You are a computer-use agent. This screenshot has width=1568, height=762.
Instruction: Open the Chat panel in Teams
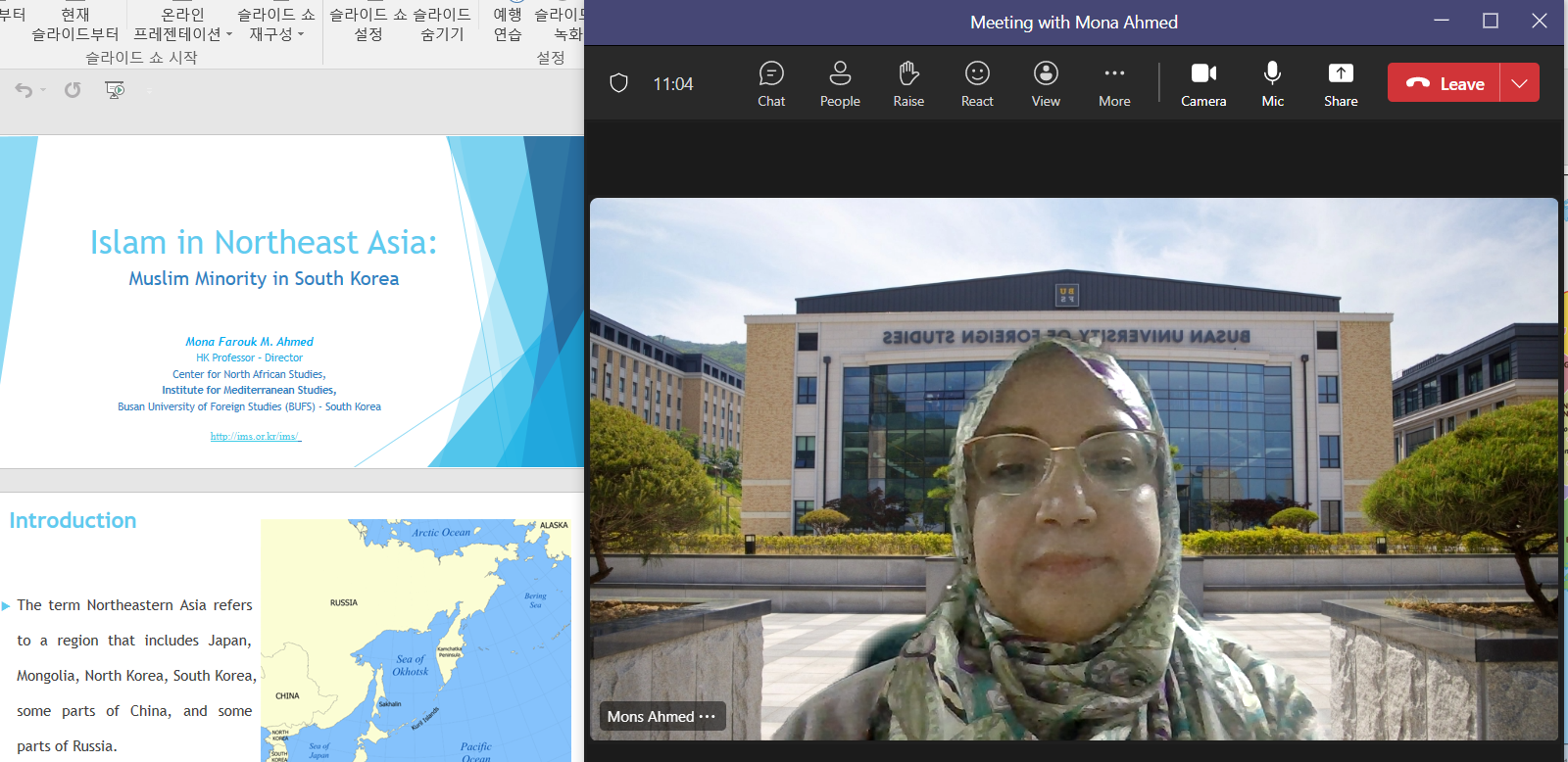(771, 84)
